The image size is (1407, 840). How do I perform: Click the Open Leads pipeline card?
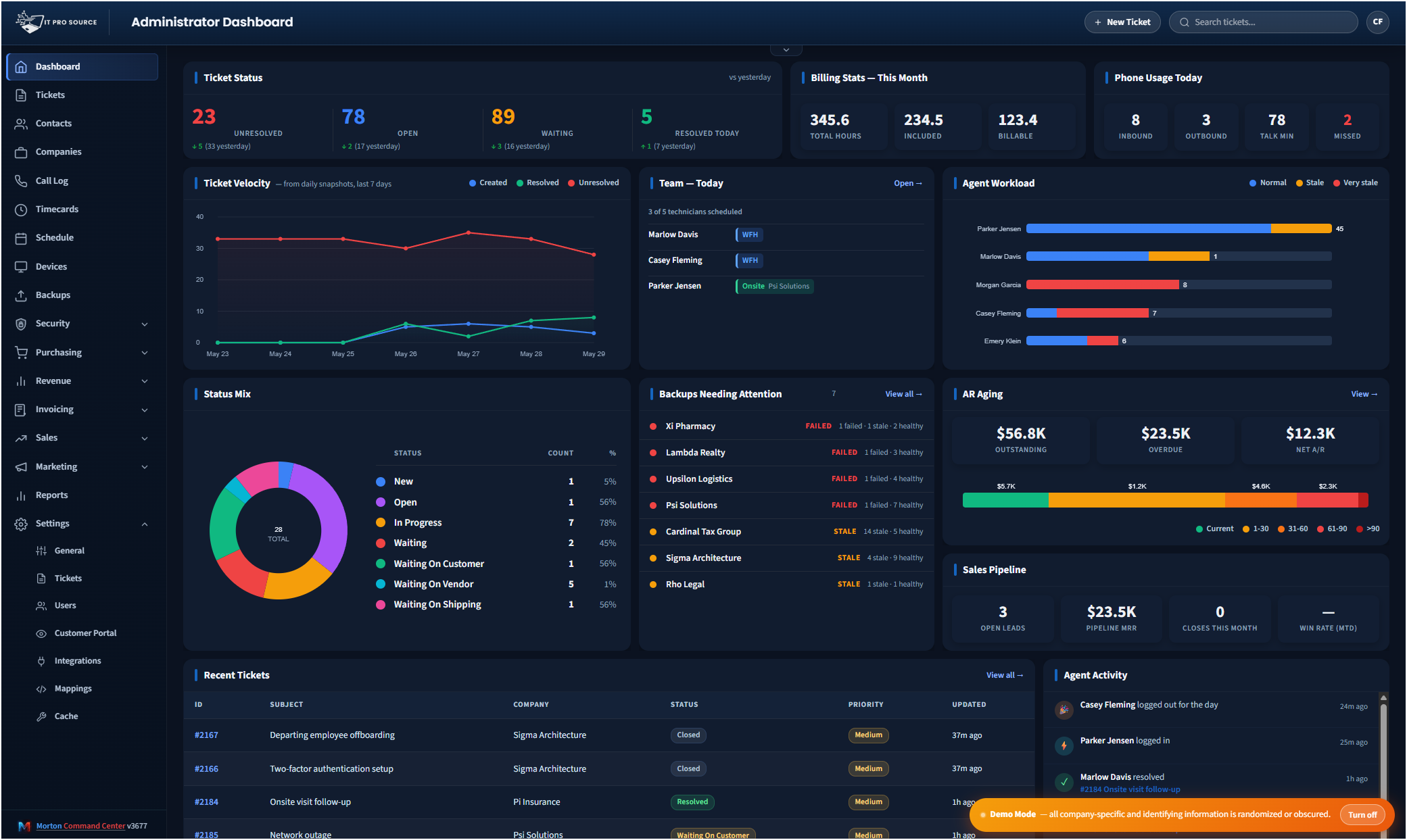[1003, 618]
